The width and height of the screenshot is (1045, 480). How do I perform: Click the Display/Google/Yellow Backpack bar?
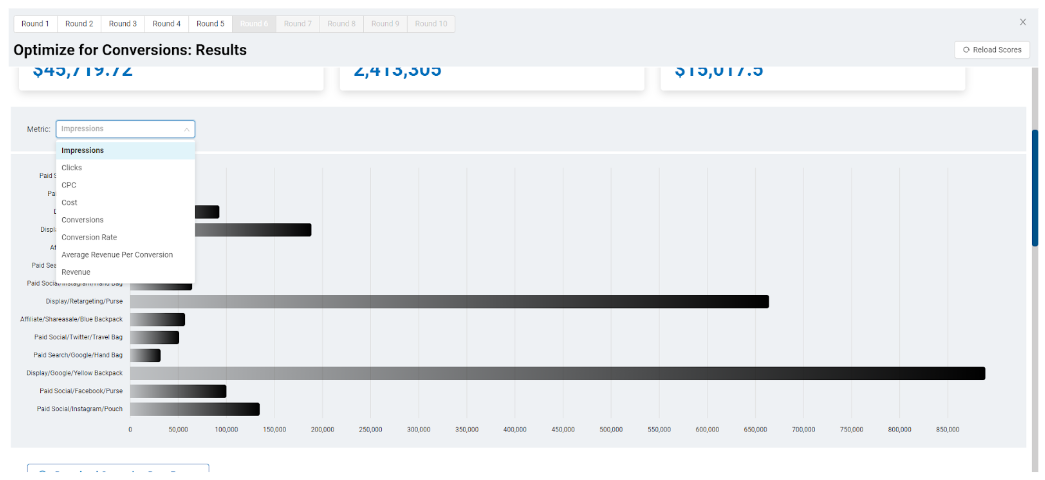557,373
